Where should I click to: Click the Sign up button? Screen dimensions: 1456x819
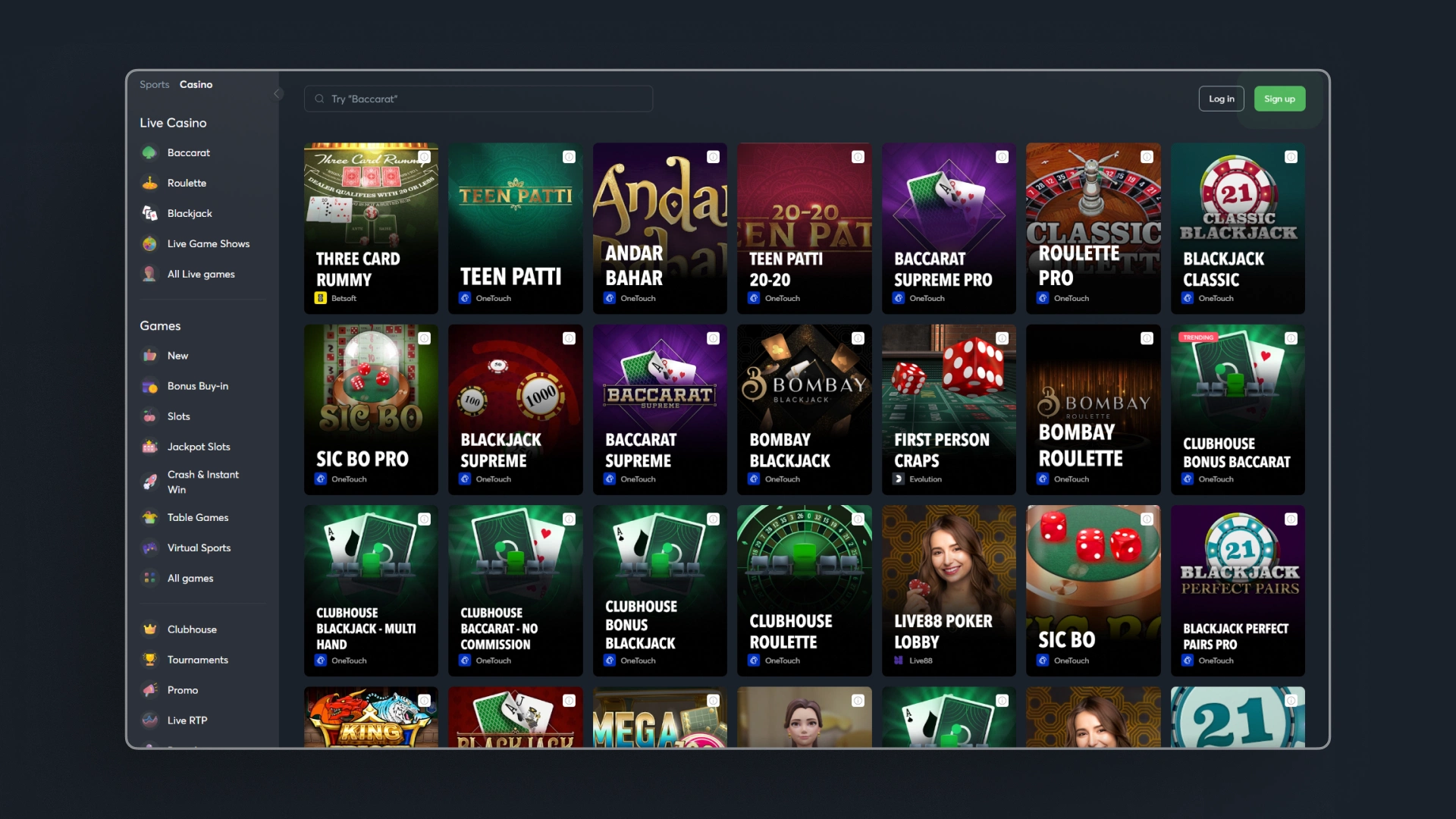[1280, 98]
